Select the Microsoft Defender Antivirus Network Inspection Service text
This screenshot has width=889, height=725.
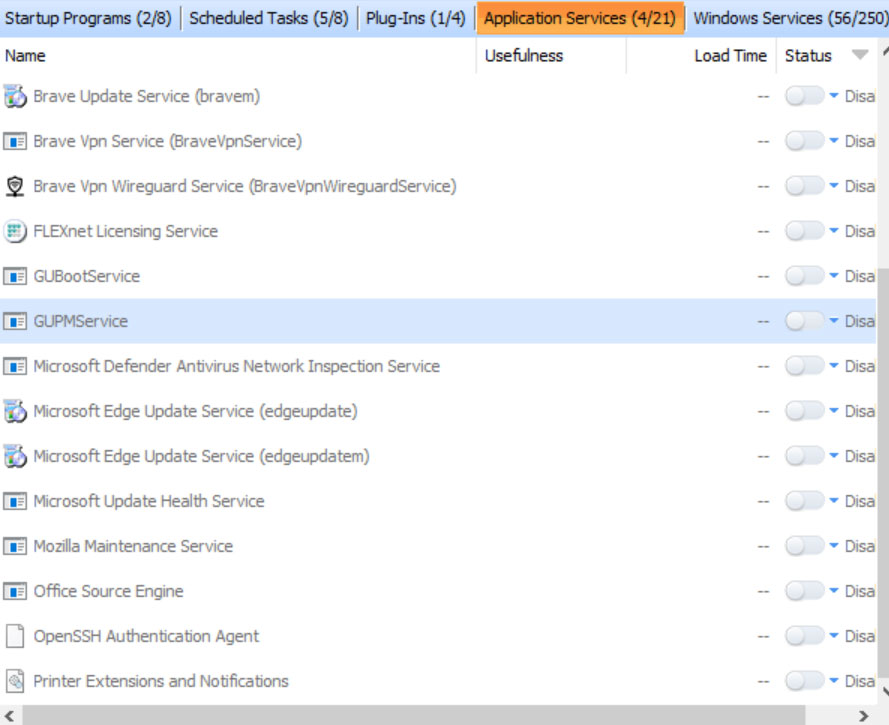[x=236, y=366]
